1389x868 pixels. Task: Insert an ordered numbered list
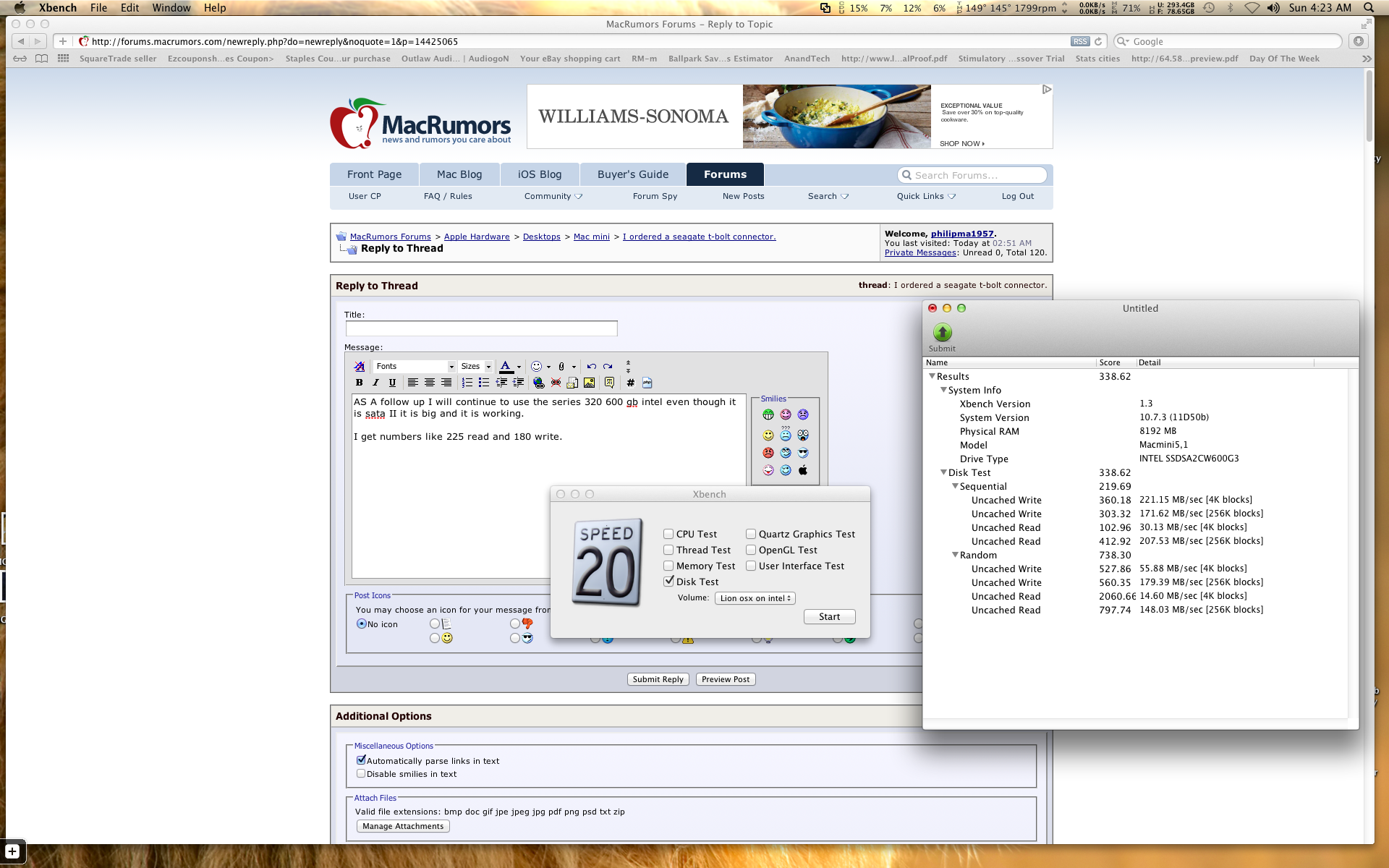[x=467, y=383]
